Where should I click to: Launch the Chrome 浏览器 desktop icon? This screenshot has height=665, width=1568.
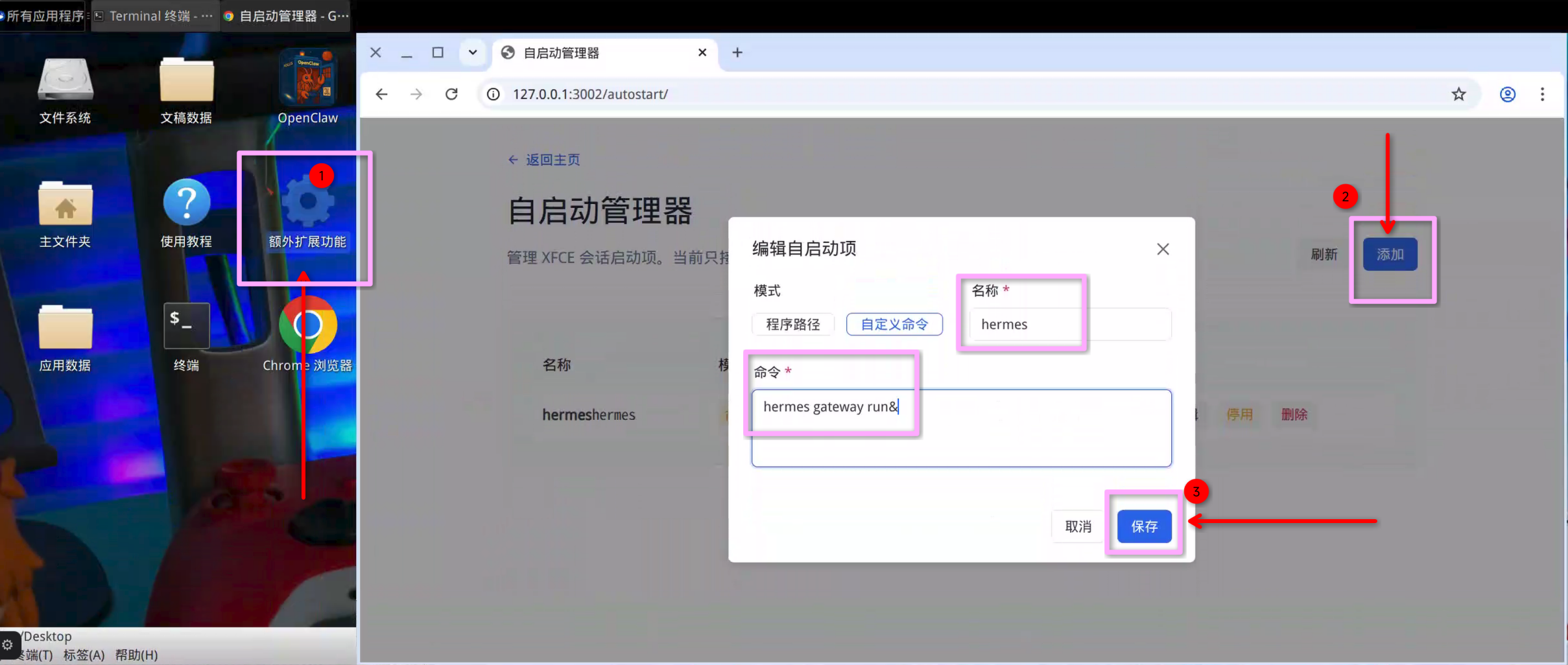[307, 334]
